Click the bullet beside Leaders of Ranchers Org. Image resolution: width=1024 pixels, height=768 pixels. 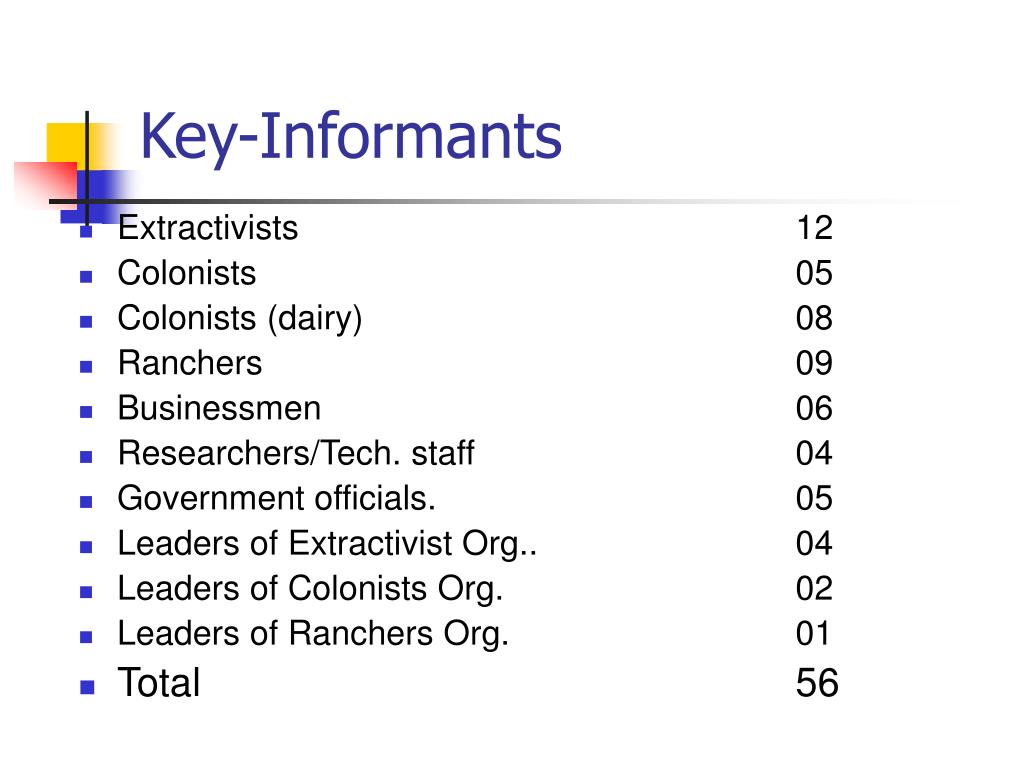tap(86, 637)
